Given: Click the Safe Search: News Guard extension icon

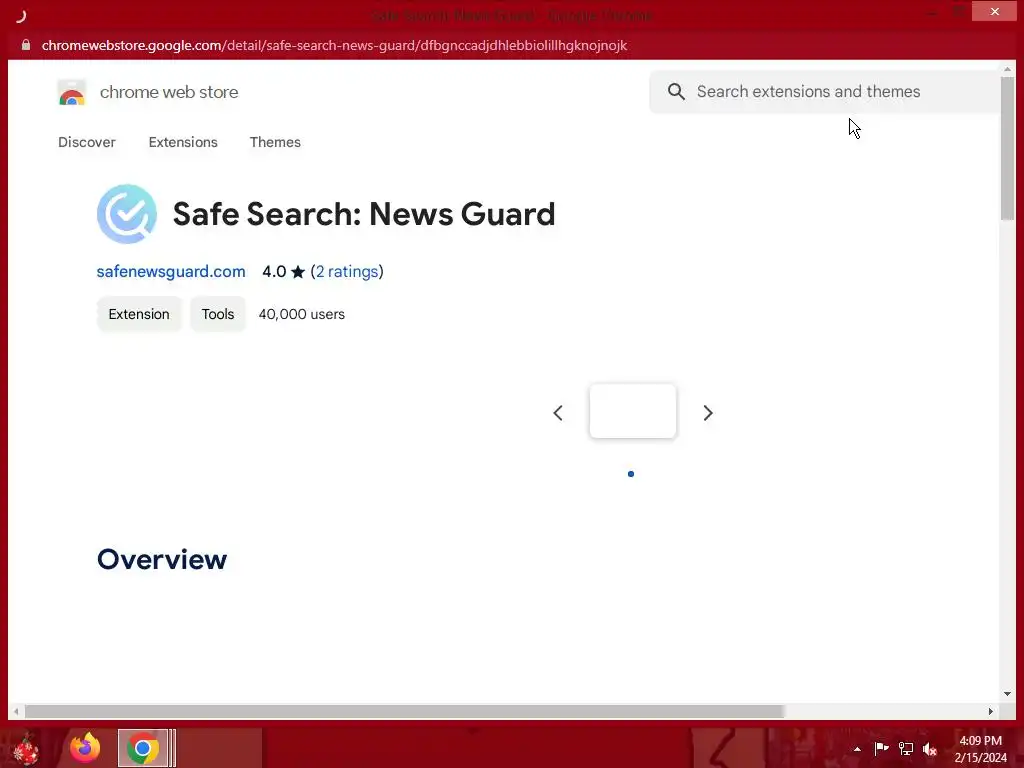Looking at the screenshot, I should pos(127,214).
